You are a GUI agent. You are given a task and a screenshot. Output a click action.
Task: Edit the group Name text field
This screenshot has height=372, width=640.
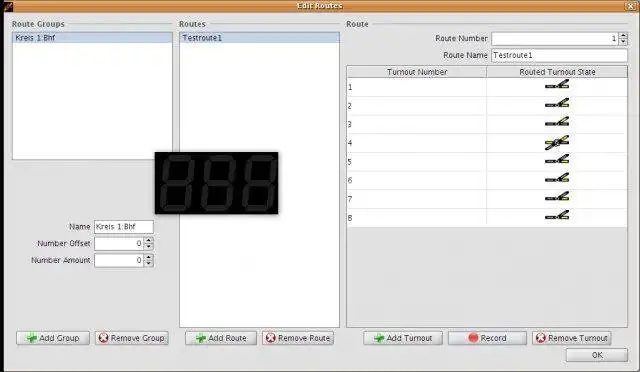pyautogui.click(x=124, y=227)
